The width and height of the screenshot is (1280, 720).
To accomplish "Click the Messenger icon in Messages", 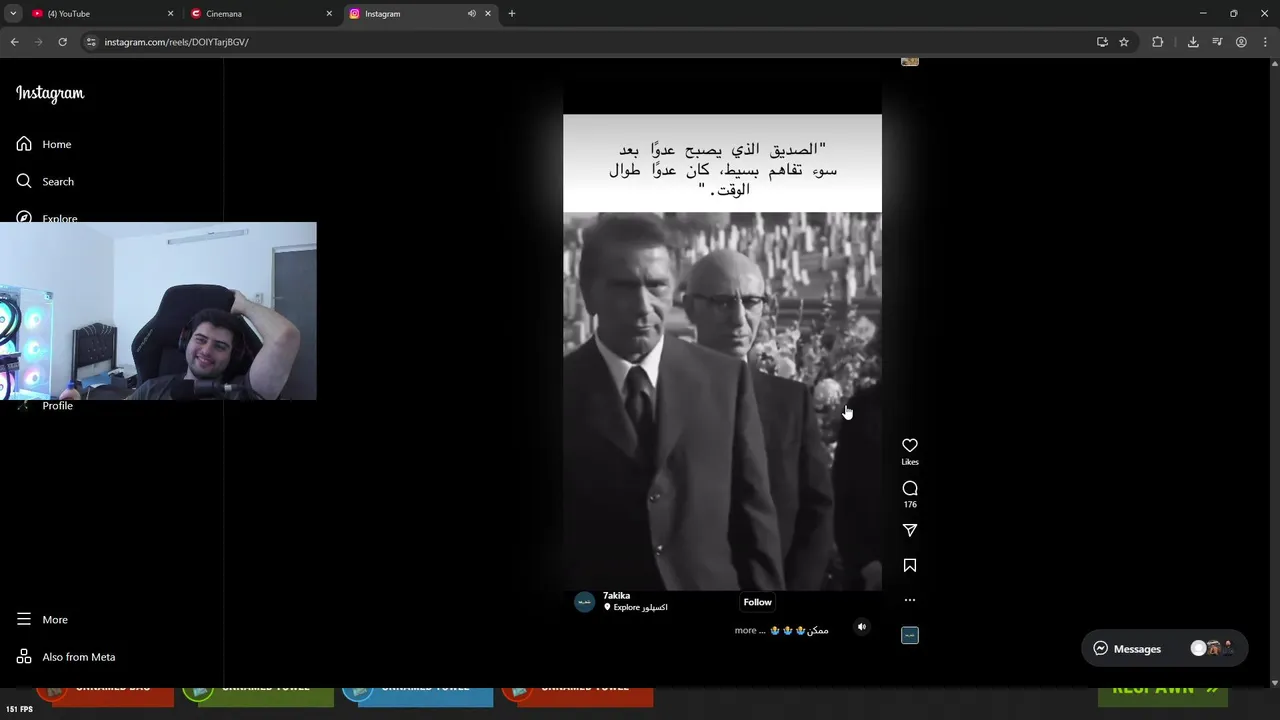I will pyautogui.click(x=1101, y=648).
